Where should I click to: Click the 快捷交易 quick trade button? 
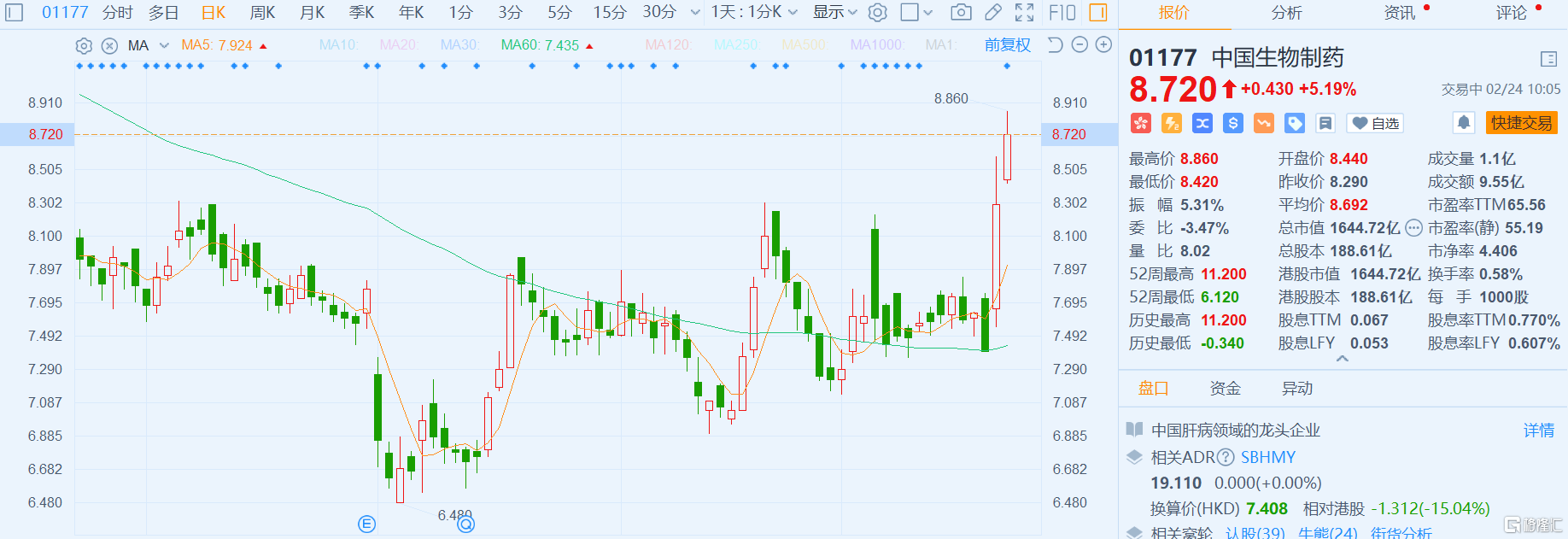click(x=1521, y=123)
